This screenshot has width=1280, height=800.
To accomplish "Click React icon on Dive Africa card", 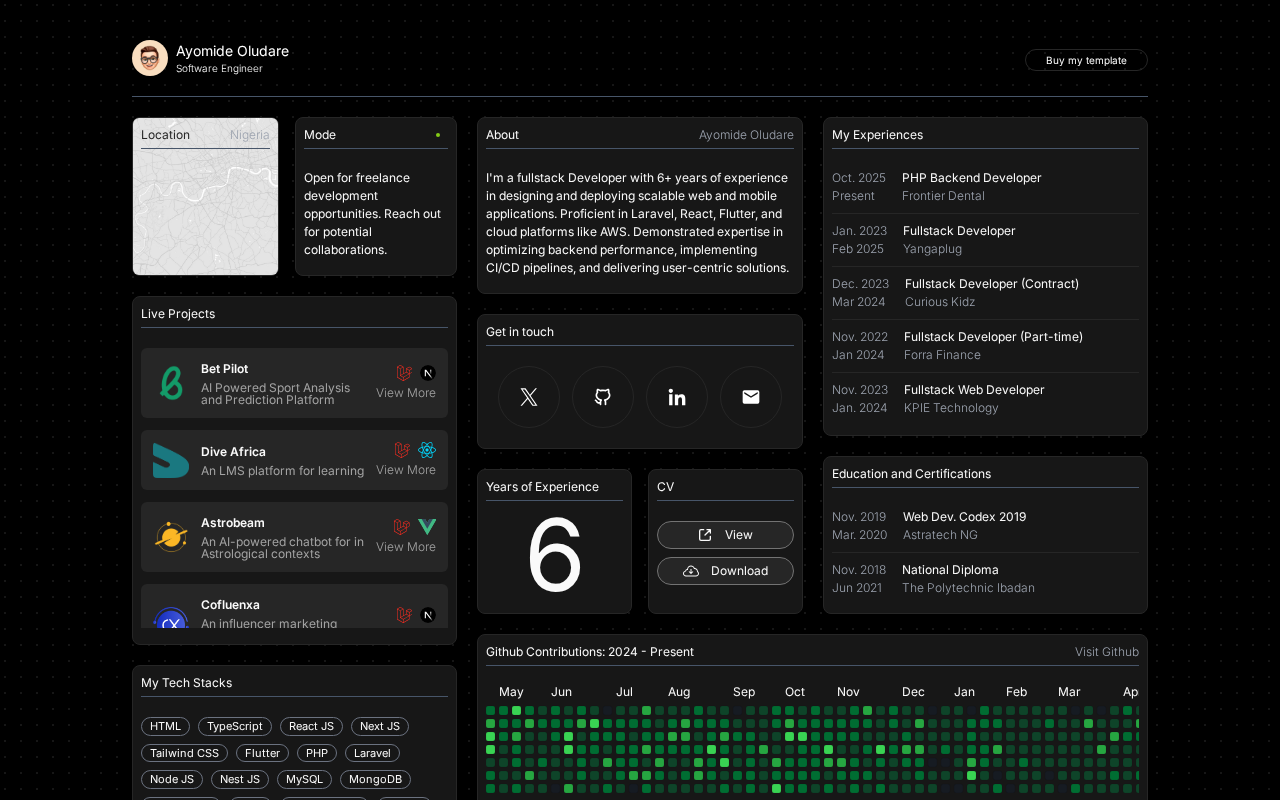I will click(x=427, y=450).
